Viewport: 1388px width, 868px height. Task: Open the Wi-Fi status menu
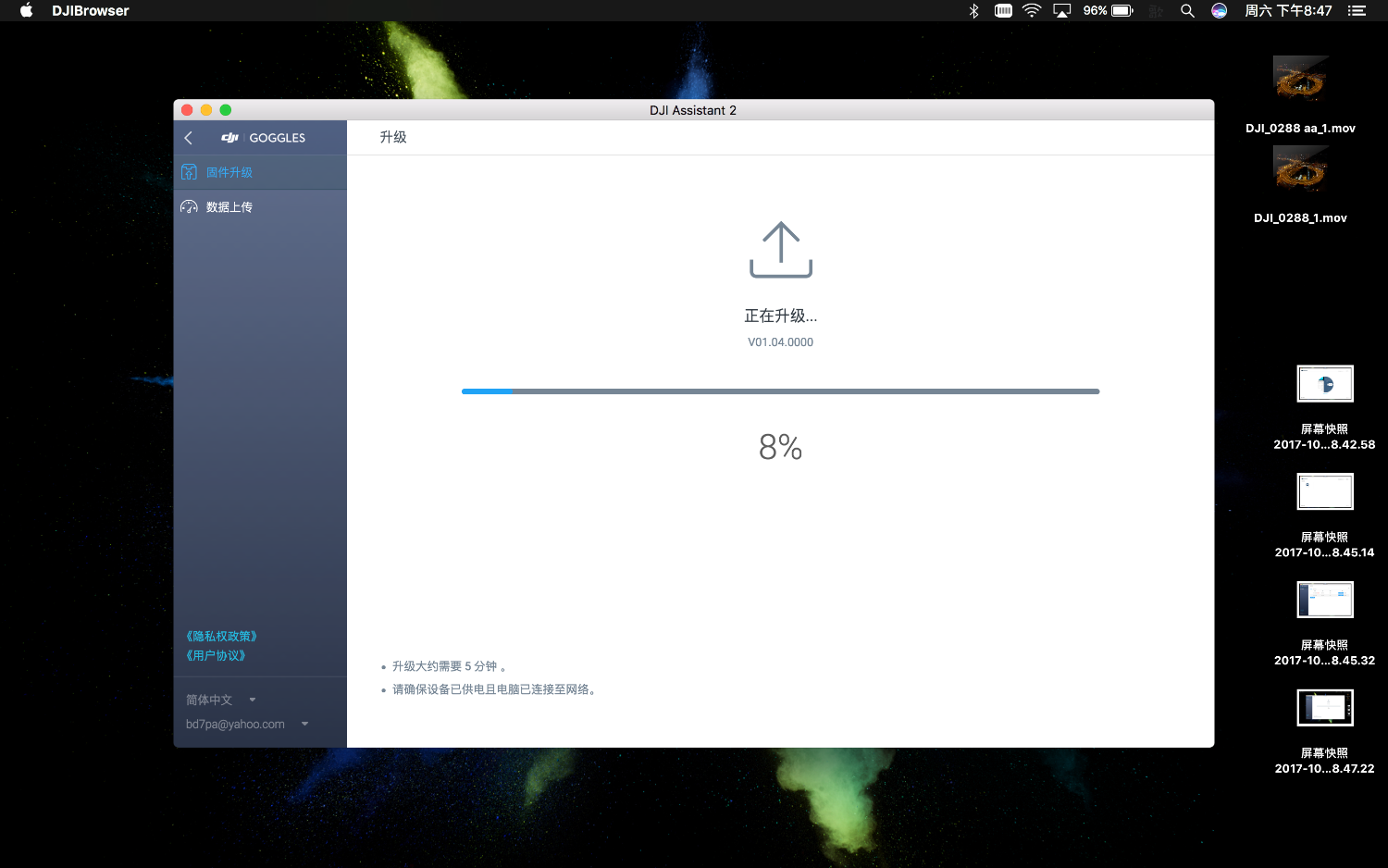coord(1032,10)
